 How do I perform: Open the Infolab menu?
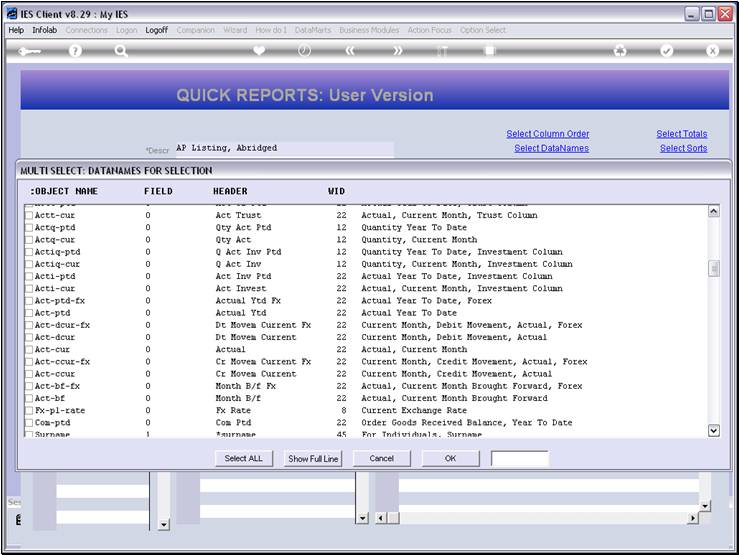[44, 30]
